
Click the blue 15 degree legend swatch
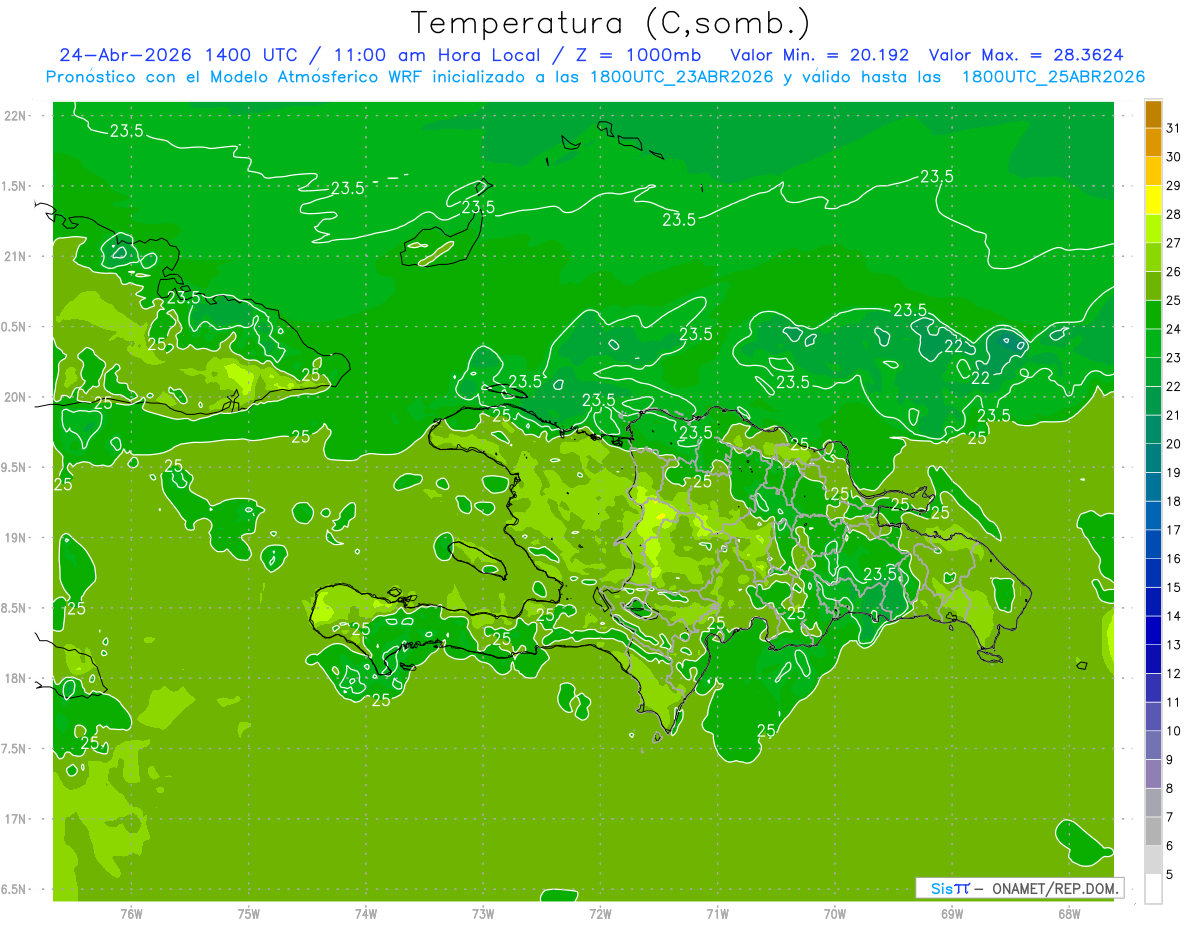pos(1153,573)
